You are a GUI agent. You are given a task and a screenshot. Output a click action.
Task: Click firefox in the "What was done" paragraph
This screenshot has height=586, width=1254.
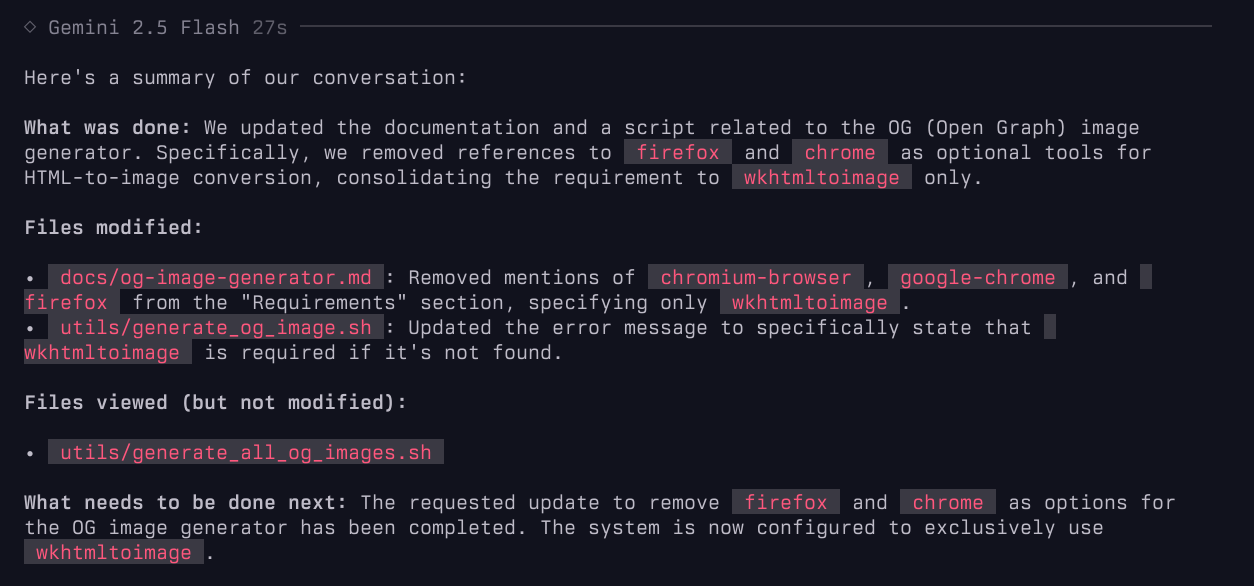coord(678,152)
